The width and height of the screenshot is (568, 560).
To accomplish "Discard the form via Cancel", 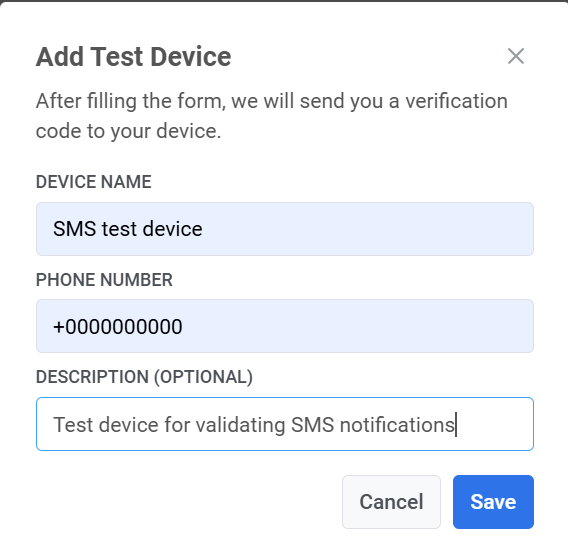I will (x=391, y=502).
